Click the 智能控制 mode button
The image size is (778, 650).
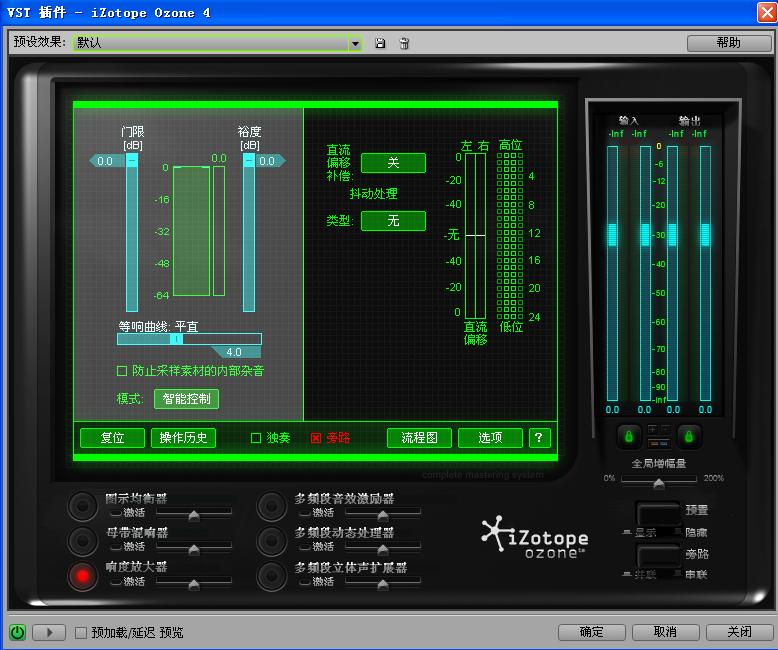pyautogui.click(x=186, y=399)
